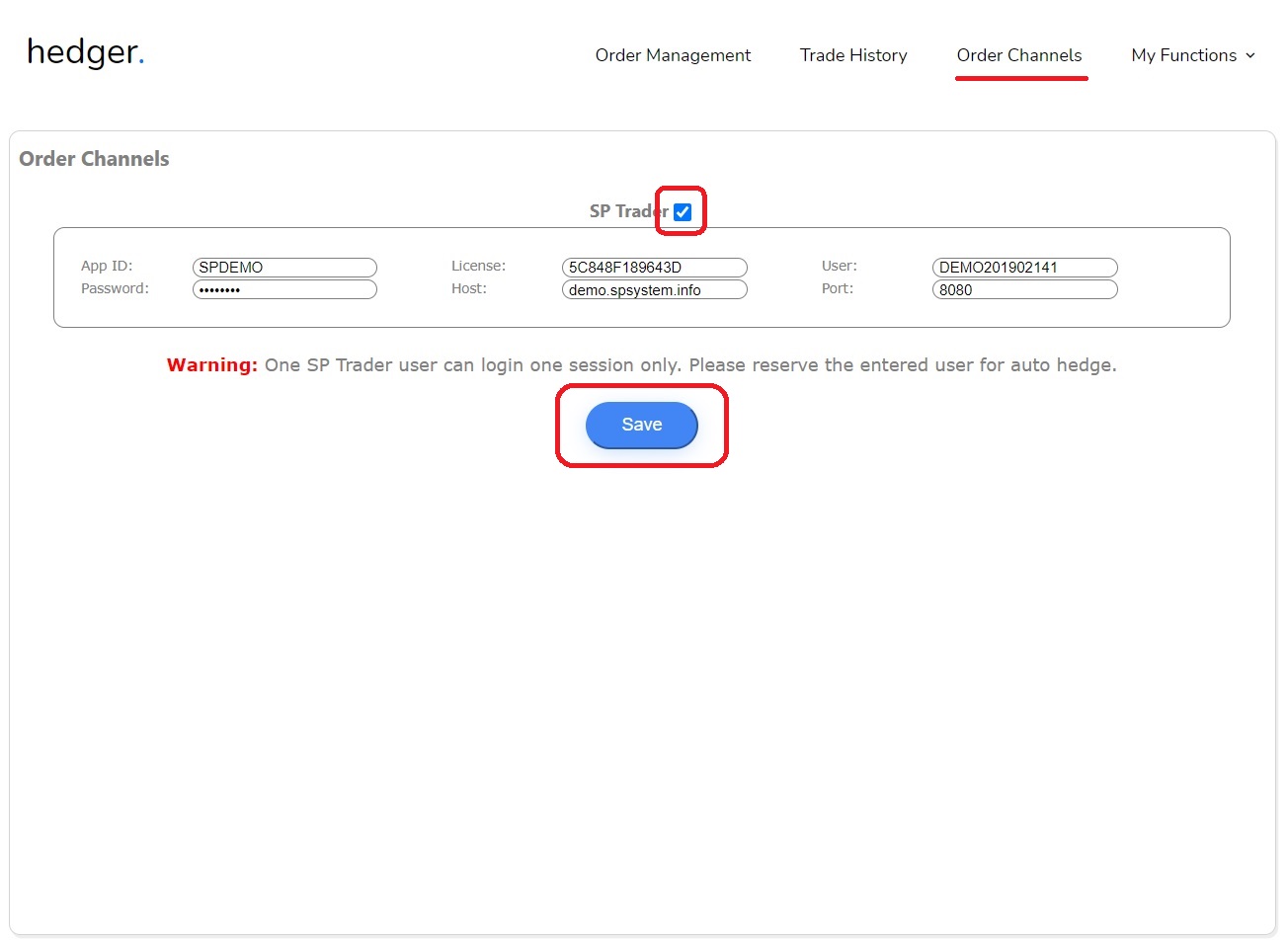The height and width of the screenshot is (944, 1288).
Task: Click the App ID field containing SPDEMO
Action: tap(284, 268)
